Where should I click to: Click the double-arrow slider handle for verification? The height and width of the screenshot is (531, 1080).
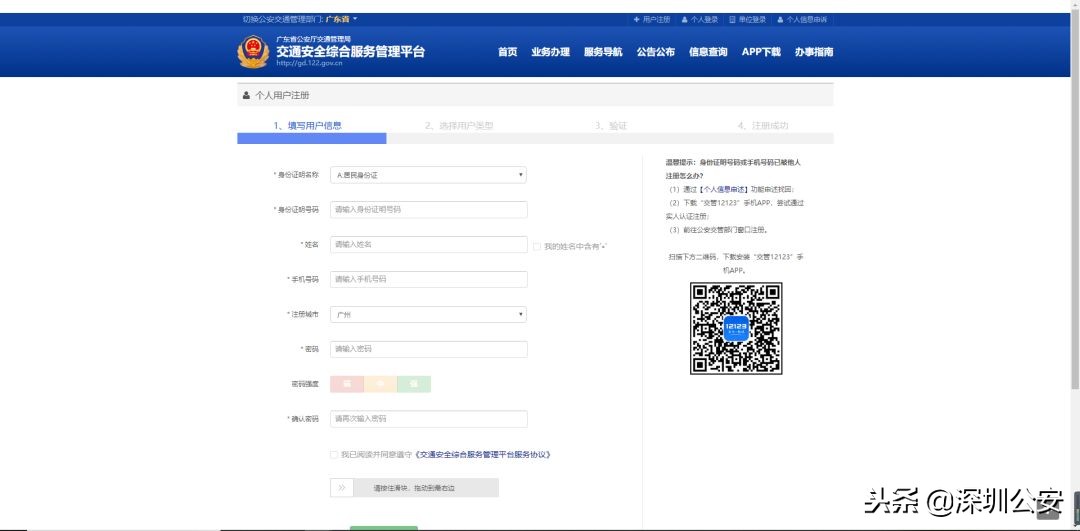[342, 488]
